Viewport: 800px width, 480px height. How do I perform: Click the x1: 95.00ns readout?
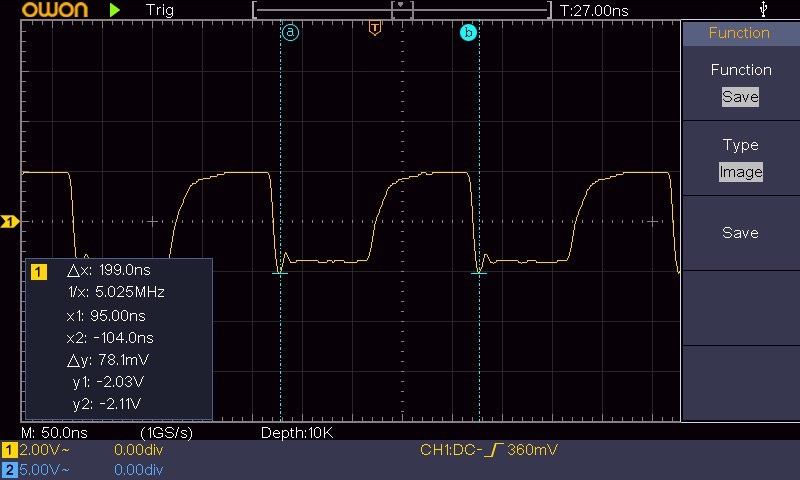coord(106,316)
